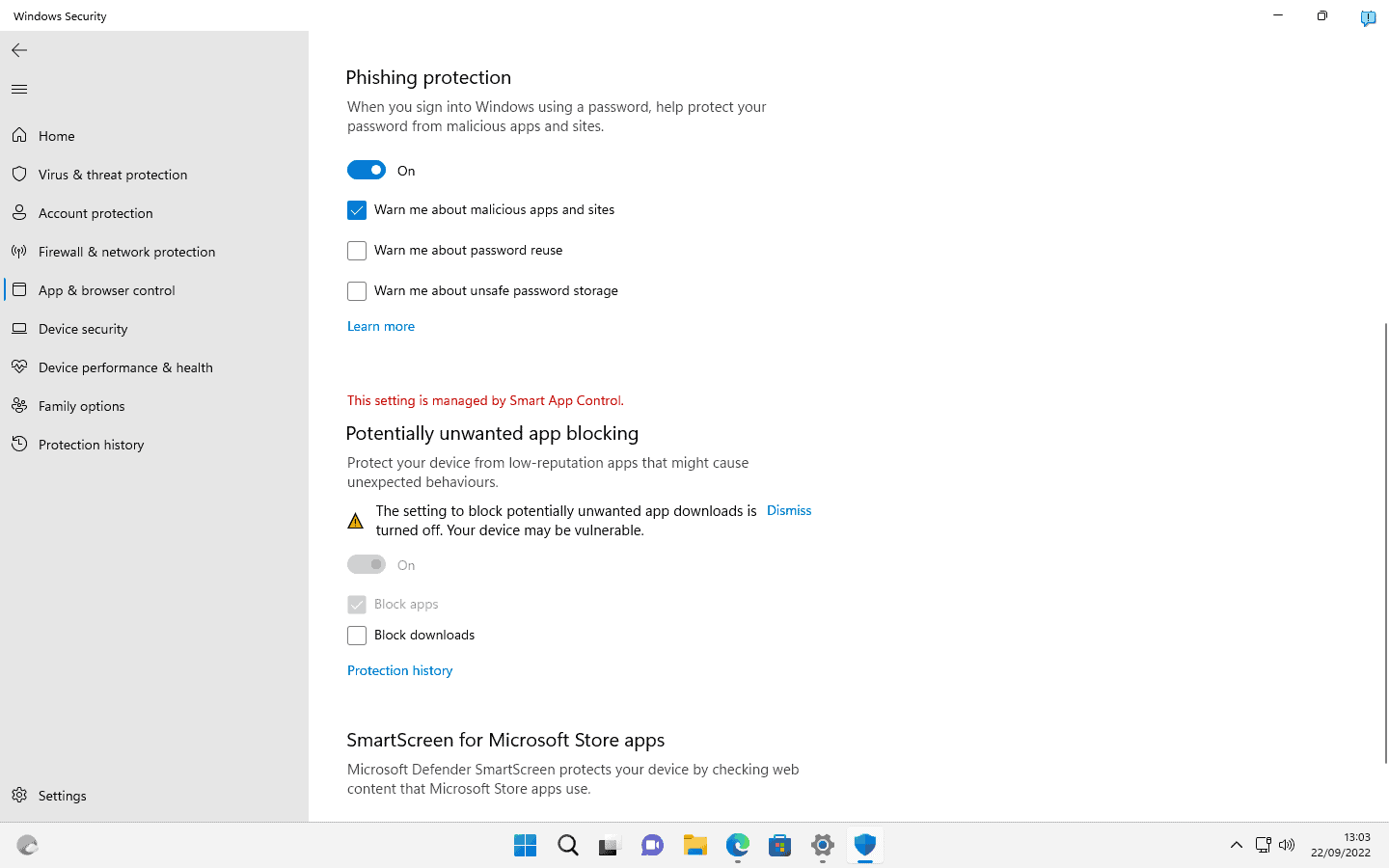Click the volume speaker tray icon
1389x868 pixels.
pyautogui.click(x=1287, y=845)
